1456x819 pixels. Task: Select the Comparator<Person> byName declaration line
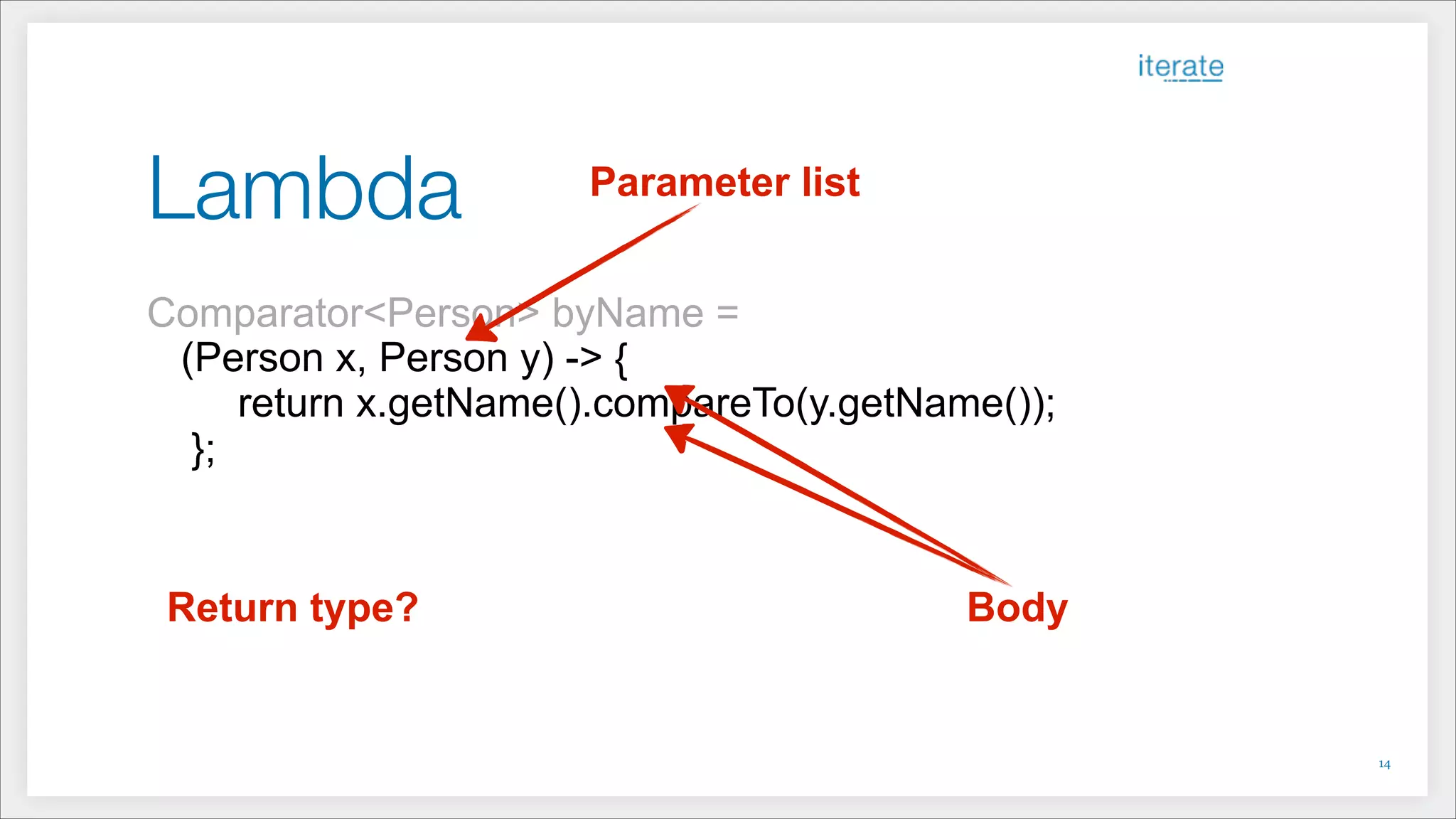point(443,313)
